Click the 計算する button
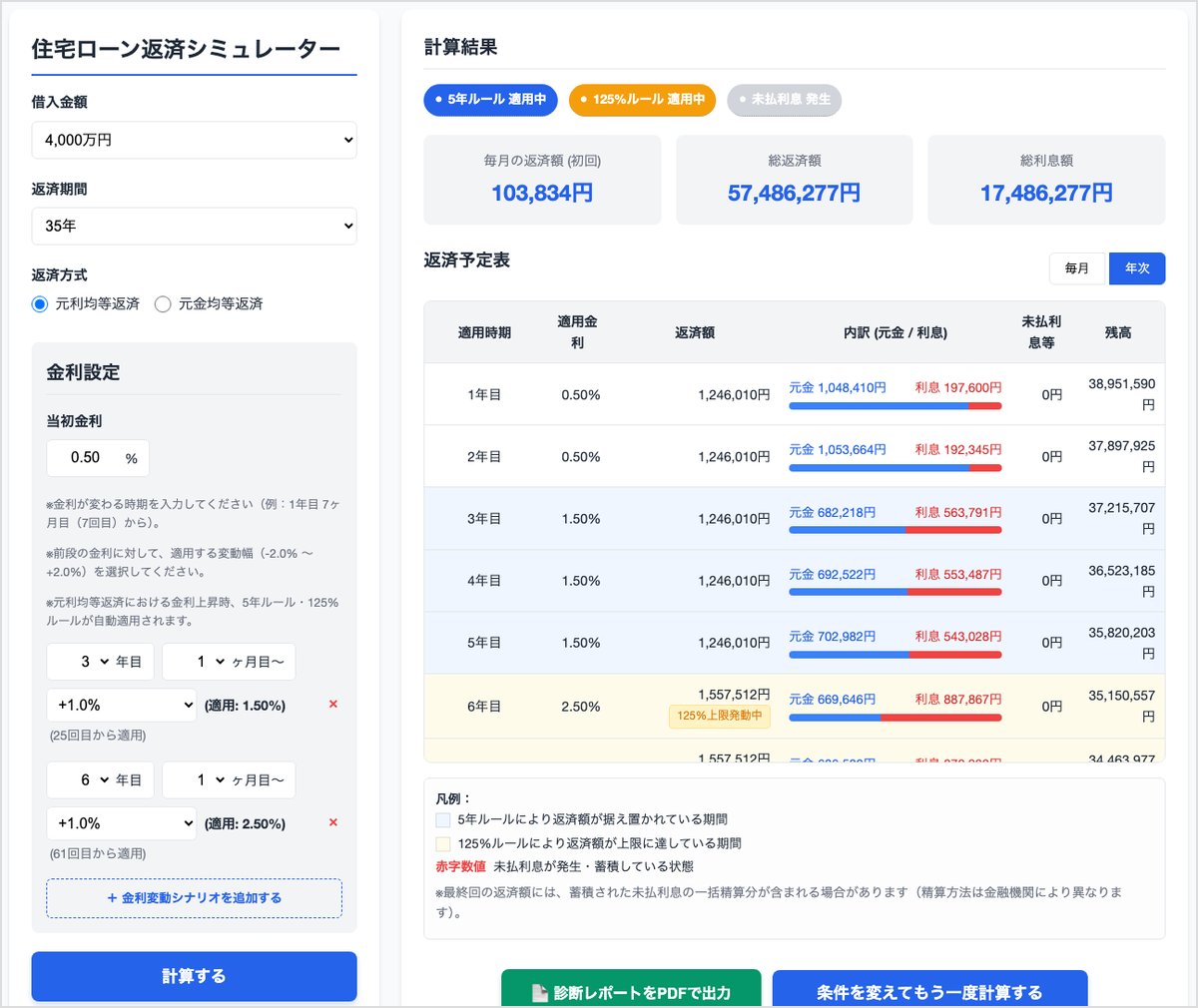1198x1008 pixels. [x=194, y=976]
